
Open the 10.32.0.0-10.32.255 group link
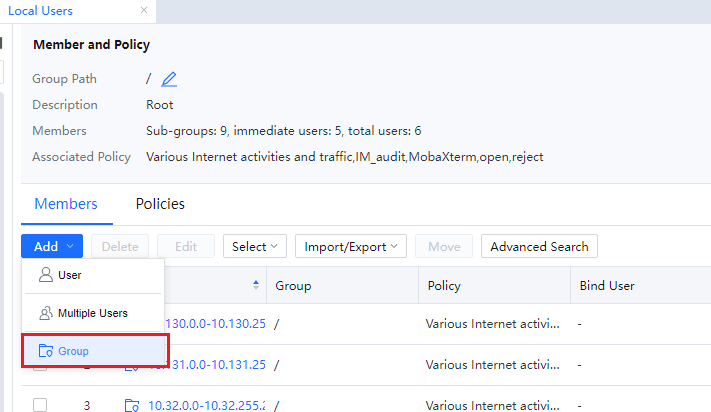[207, 405]
